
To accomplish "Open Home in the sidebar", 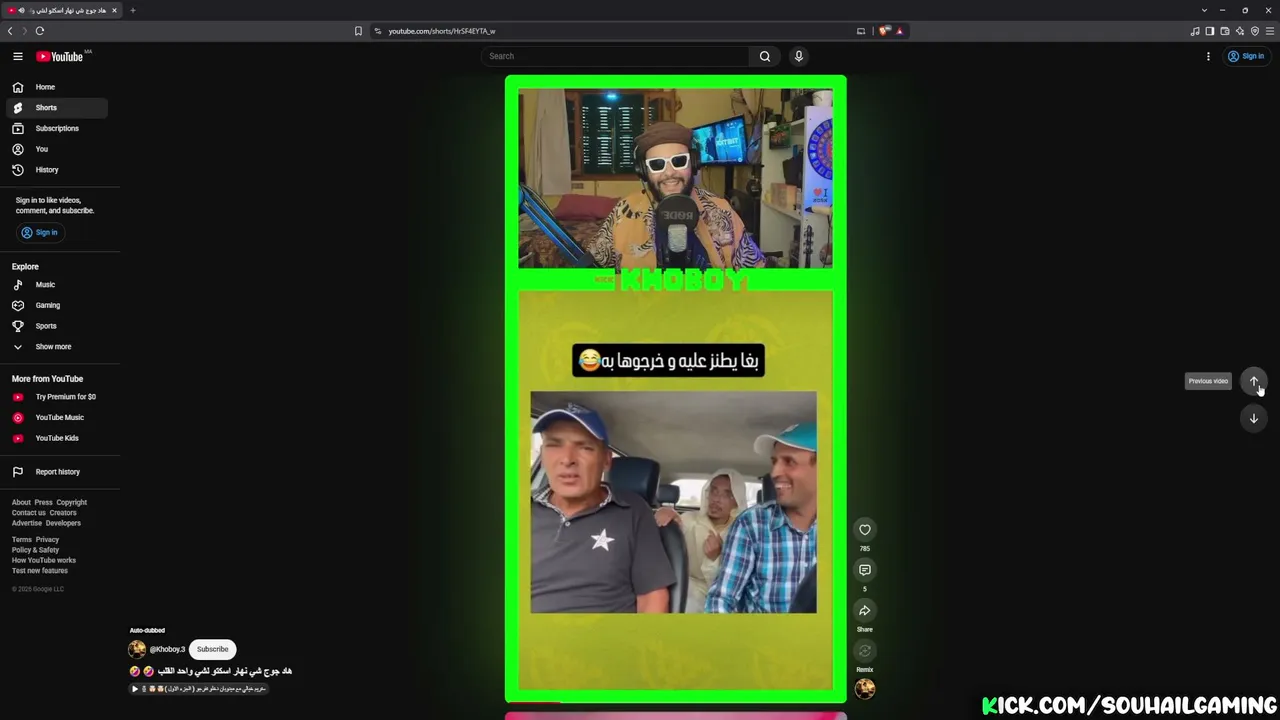I will (x=56, y=87).
